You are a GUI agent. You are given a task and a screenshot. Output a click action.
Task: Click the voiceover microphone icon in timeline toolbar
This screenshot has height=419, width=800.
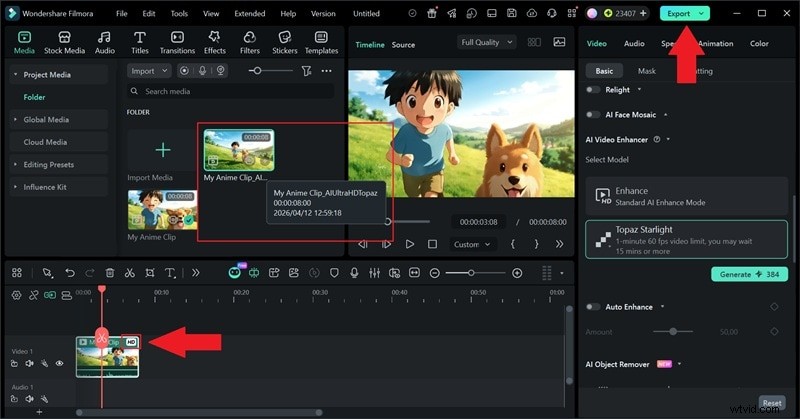tap(354, 273)
